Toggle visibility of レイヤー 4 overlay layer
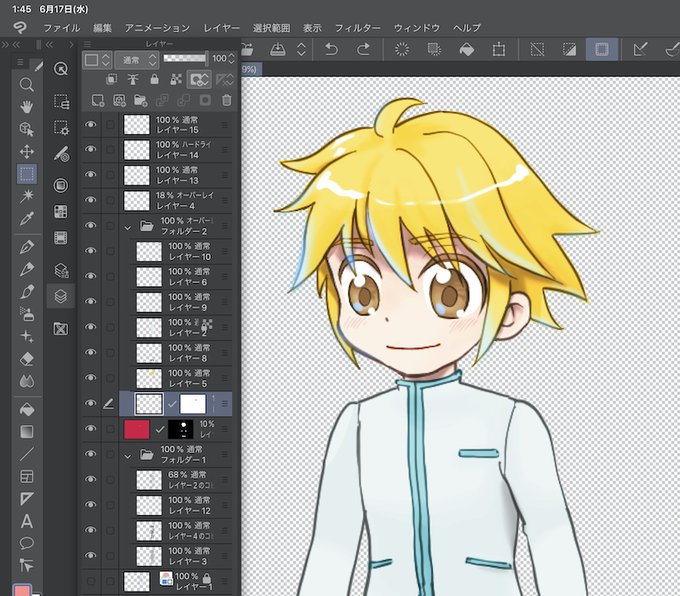Screen dimensions: 680x596 (x=91, y=200)
